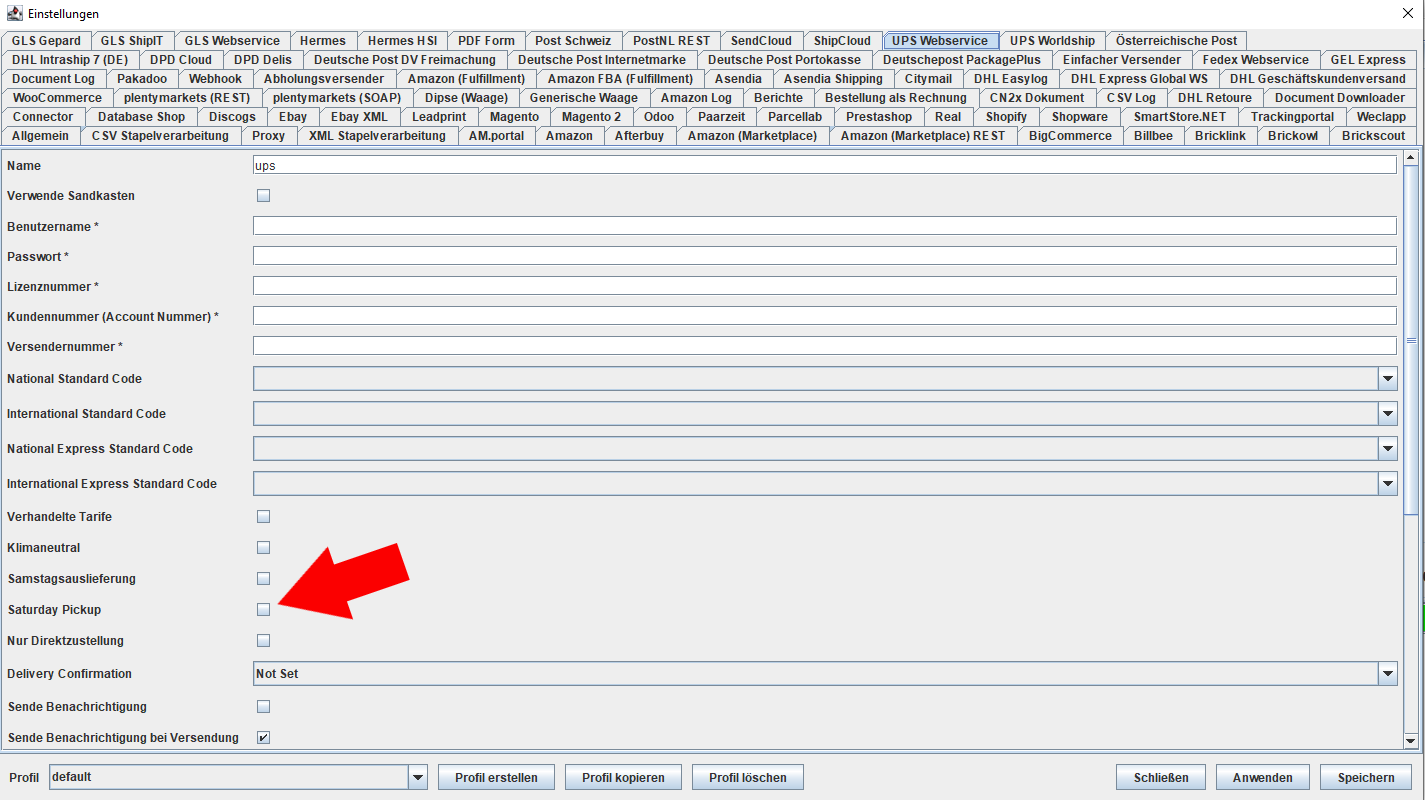Switch to the Prestashop tab
Viewport: 1425px width, 800px height.
pos(879,117)
